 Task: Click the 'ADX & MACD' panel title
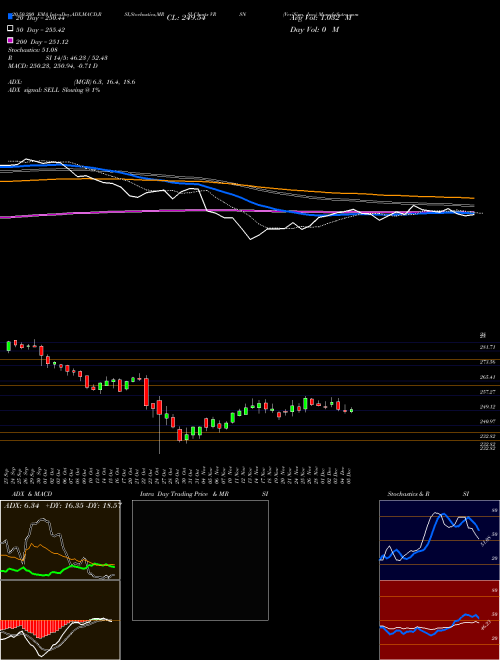click(x=30, y=494)
